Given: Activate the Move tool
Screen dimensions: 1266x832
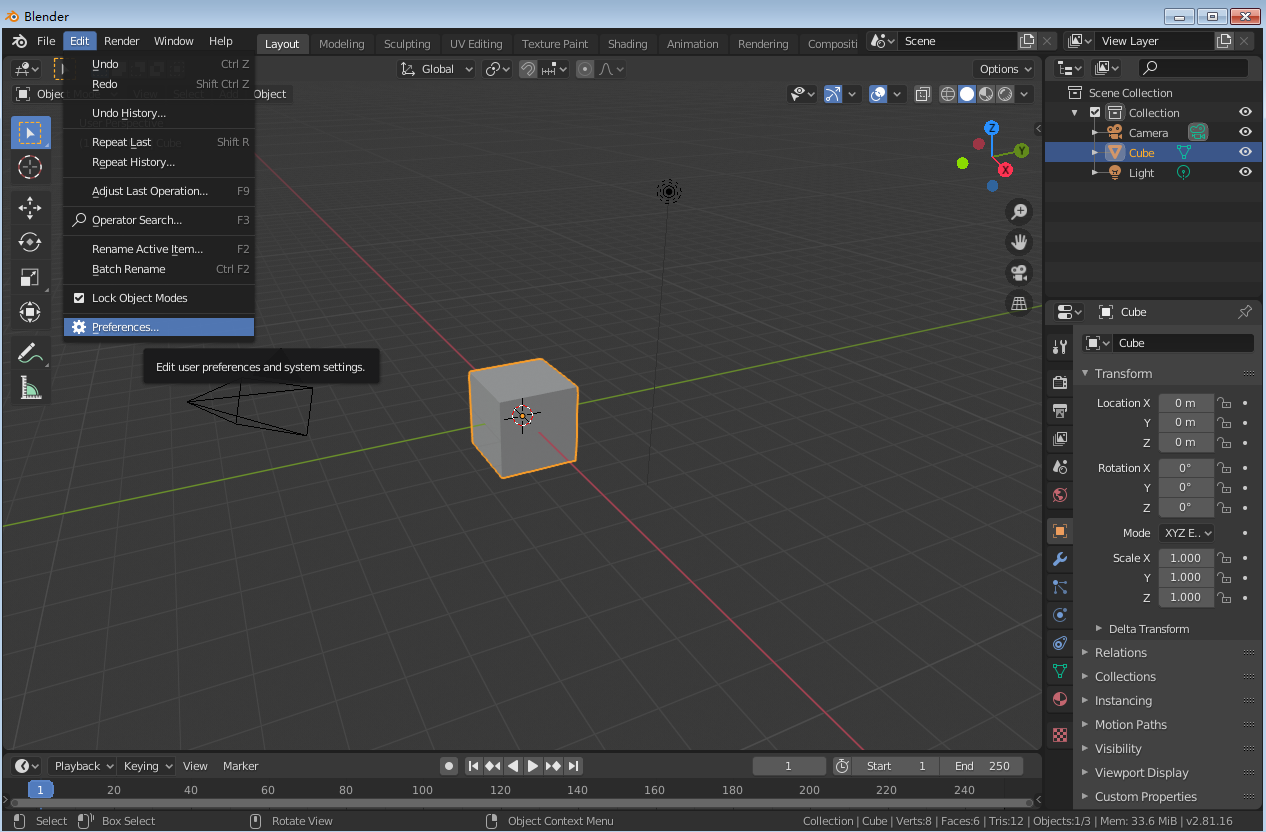Looking at the screenshot, I should pos(30,207).
